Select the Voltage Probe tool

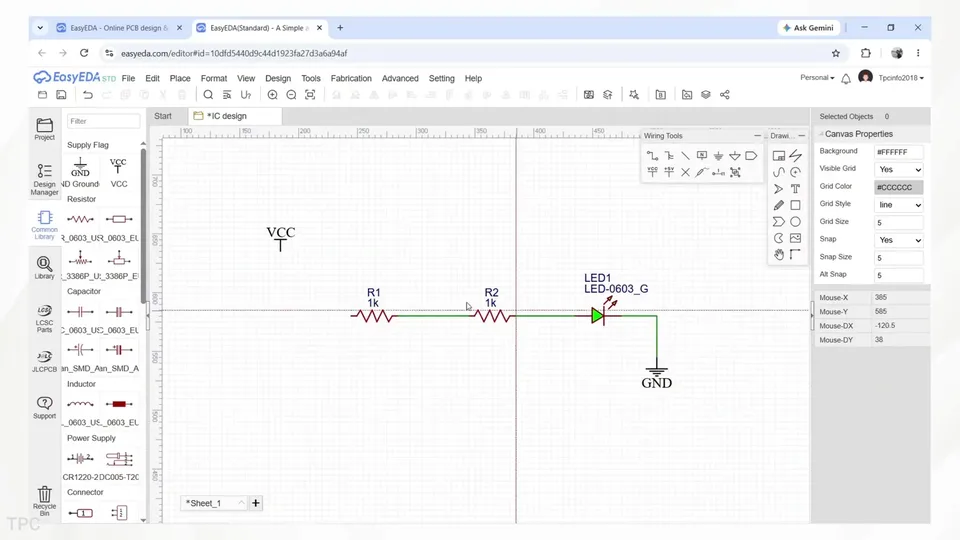coord(702,172)
